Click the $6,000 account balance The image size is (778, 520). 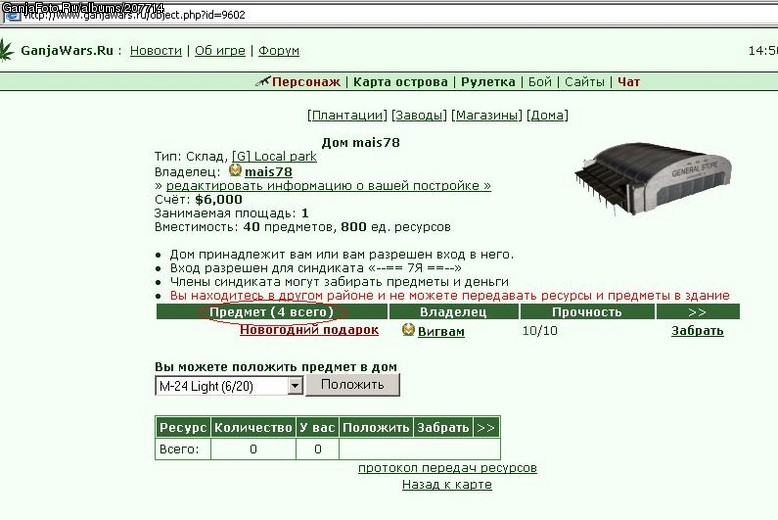tap(219, 199)
